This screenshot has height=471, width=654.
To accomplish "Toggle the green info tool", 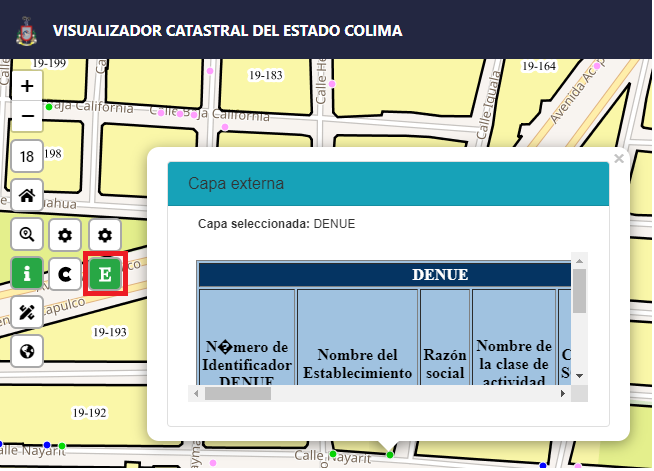I will [27, 273].
